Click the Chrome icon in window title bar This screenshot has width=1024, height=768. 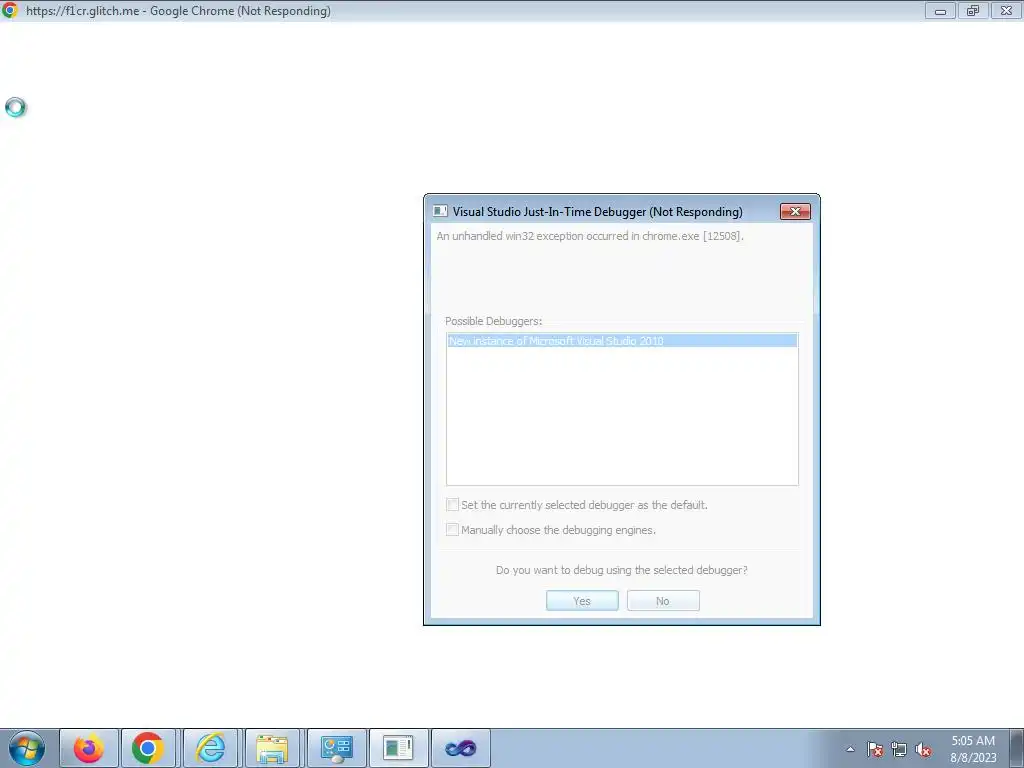click(10, 10)
